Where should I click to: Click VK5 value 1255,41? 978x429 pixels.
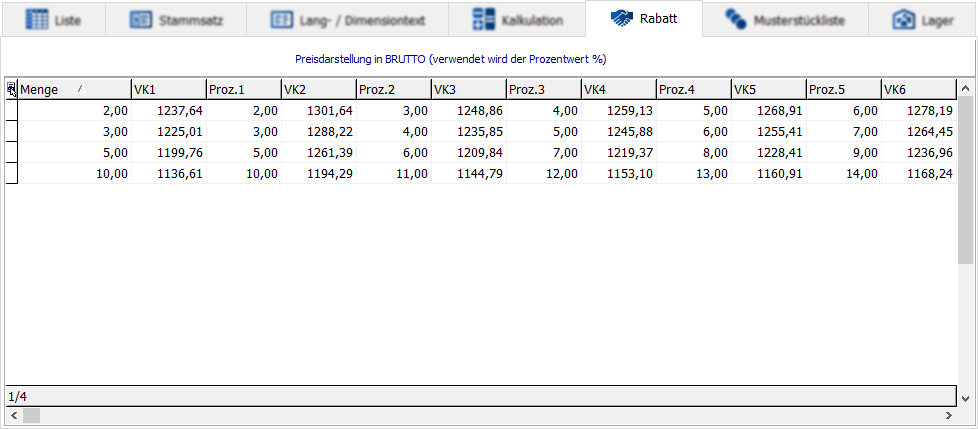click(x=768, y=132)
